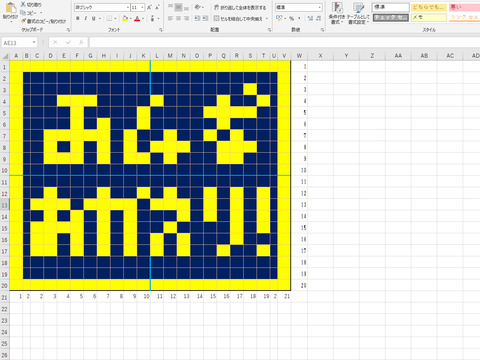The height and width of the screenshot is (360, 480).
Task: Expand the number format combo box
Action: pyautogui.click(x=319, y=7)
